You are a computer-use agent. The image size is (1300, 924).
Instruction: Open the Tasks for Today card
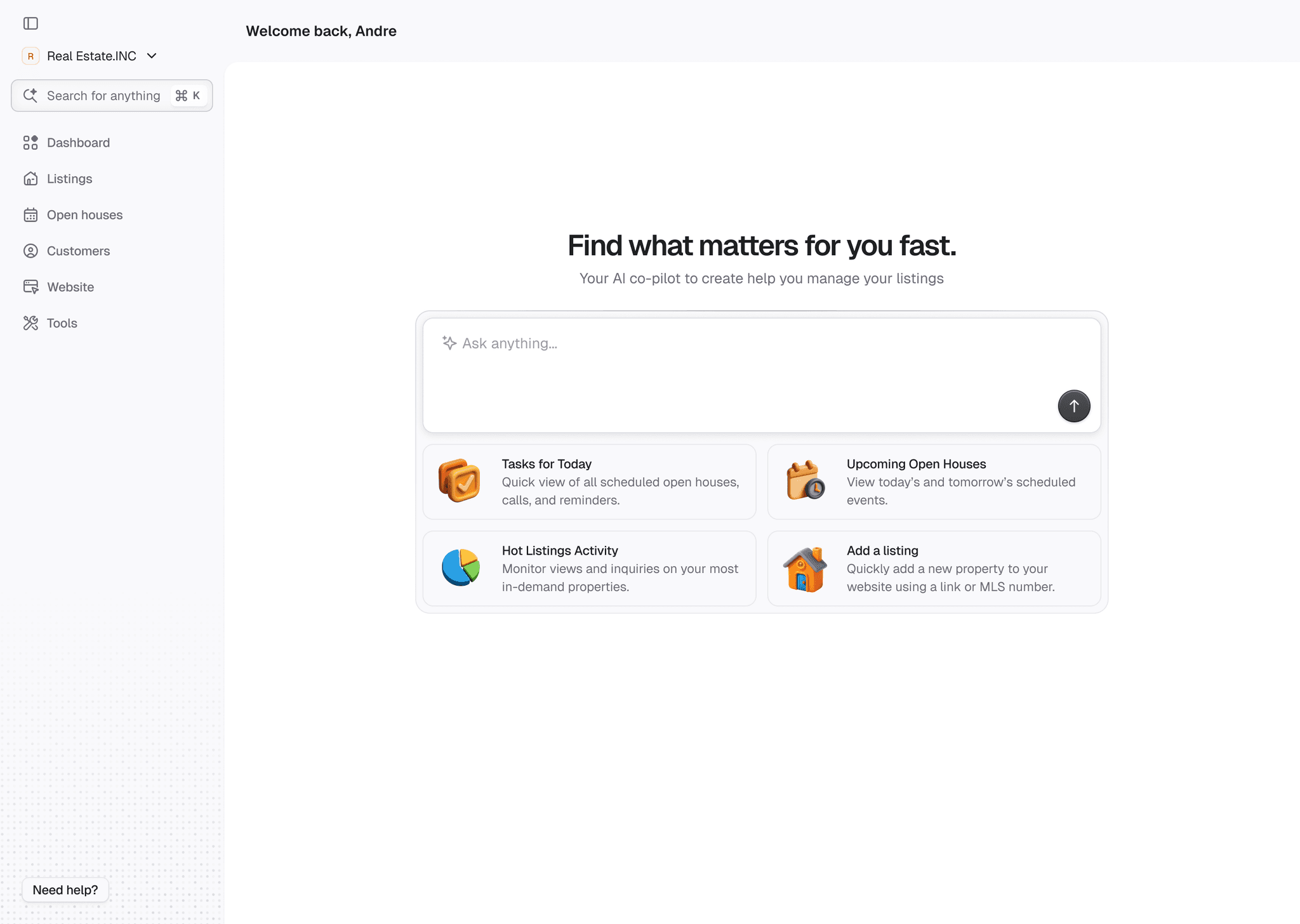(589, 482)
